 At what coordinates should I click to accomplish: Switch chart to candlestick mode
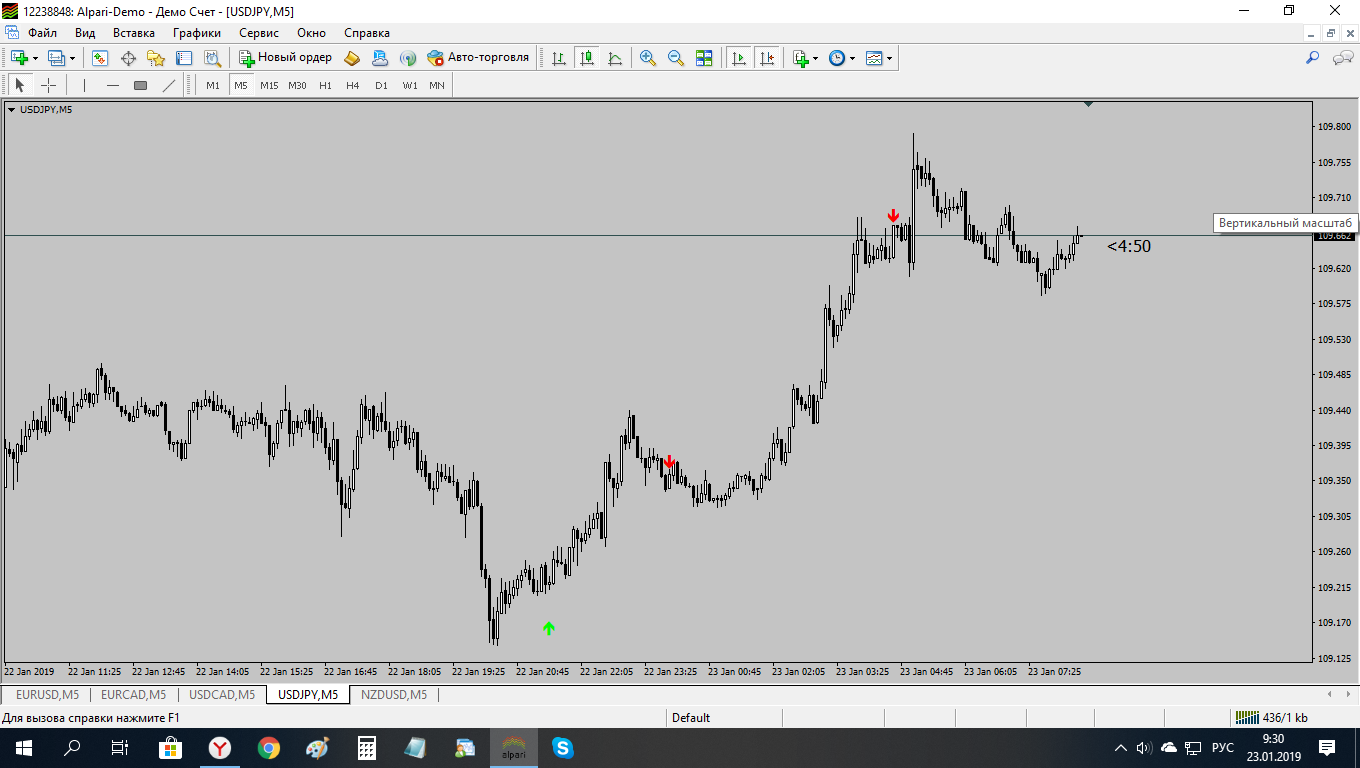[587, 58]
